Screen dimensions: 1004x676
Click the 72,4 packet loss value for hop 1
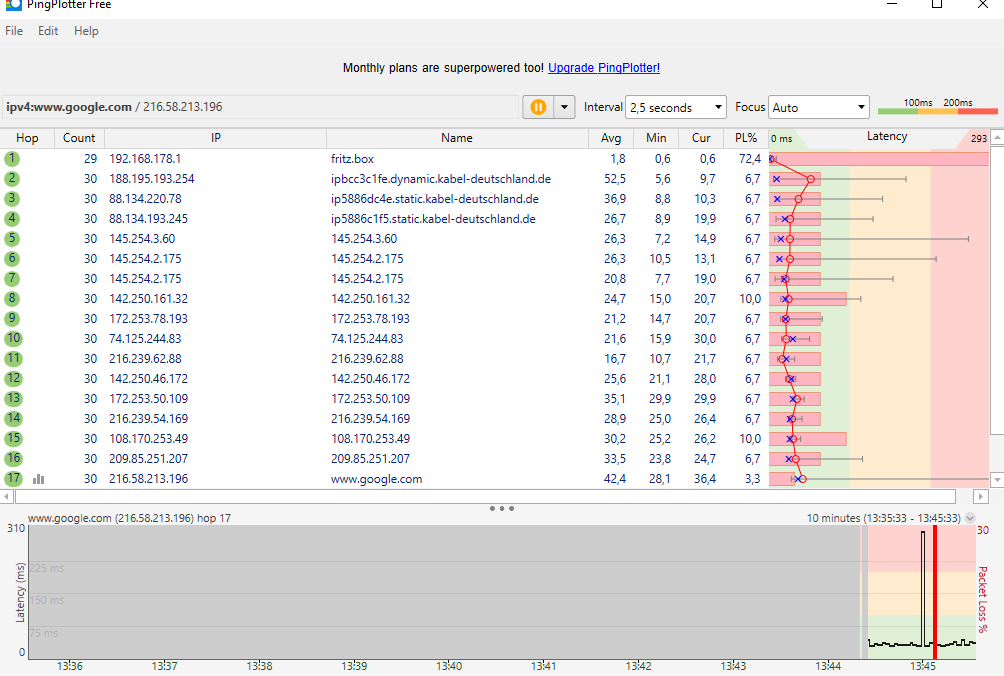[x=749, y=159]
